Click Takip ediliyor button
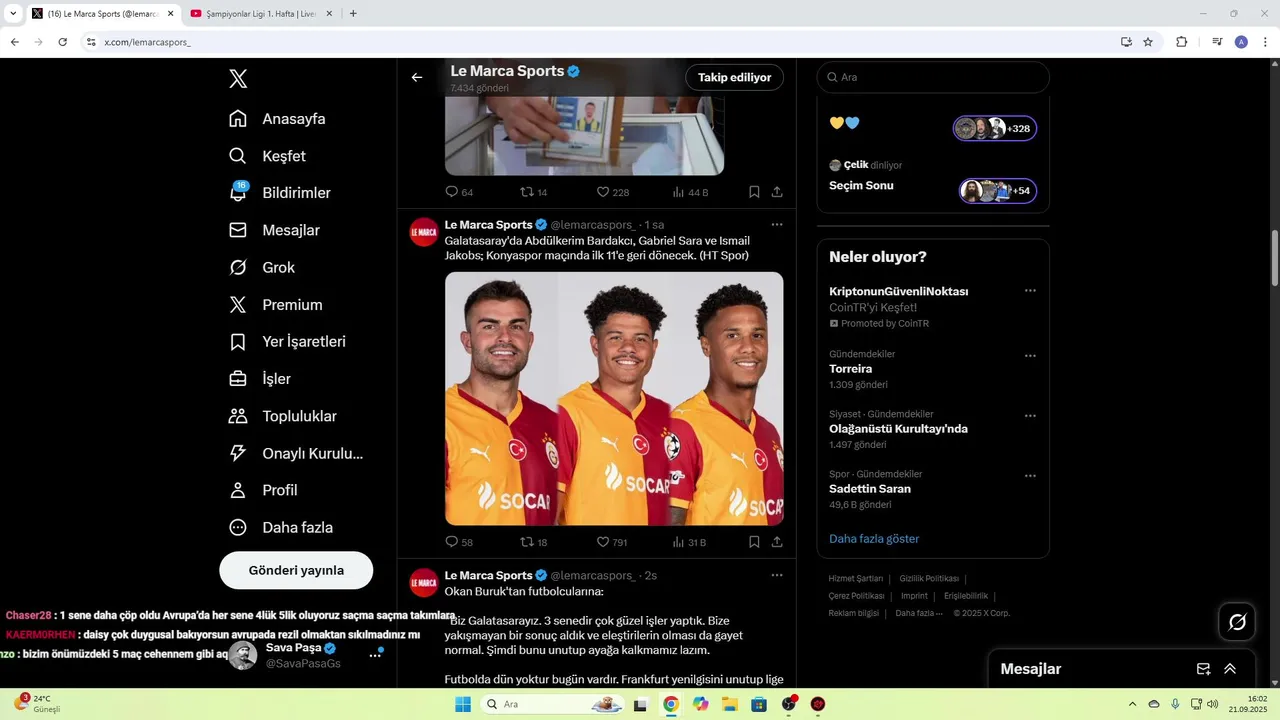This screenshot has height=720, width=1280. tap(734, 77)
